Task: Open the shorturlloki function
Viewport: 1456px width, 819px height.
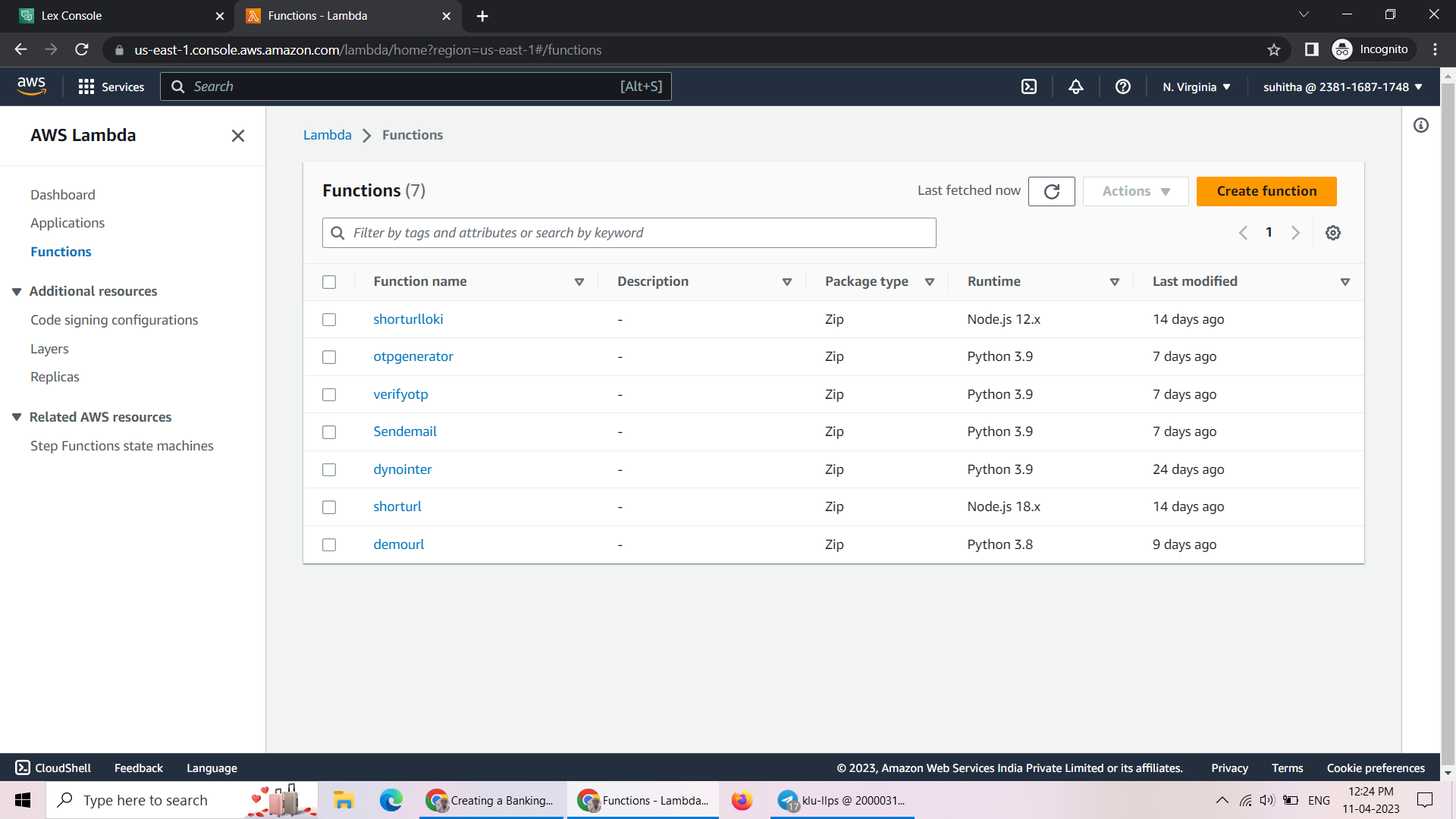Action: (x=408, y=318)
